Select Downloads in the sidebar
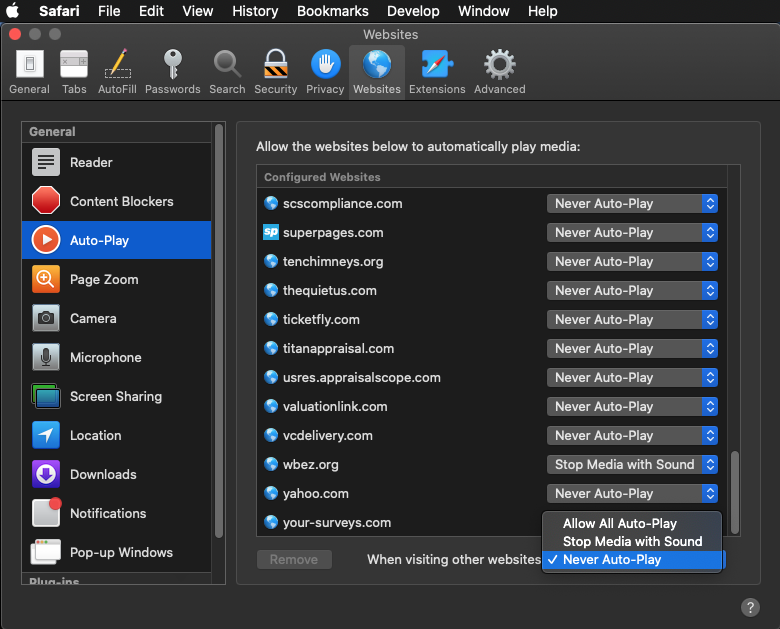 pos(116,474)
